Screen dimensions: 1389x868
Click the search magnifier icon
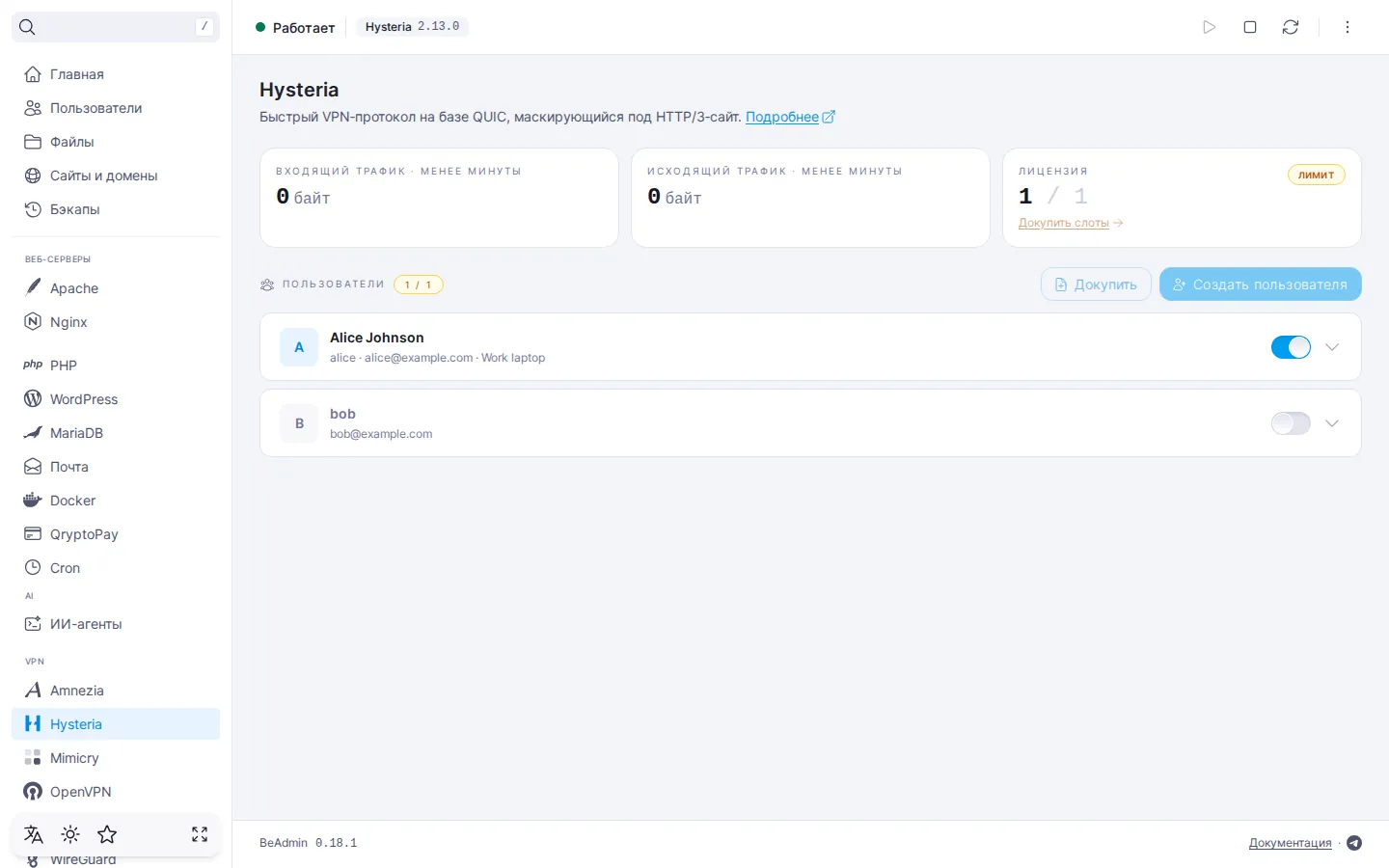tap(27, 27)
